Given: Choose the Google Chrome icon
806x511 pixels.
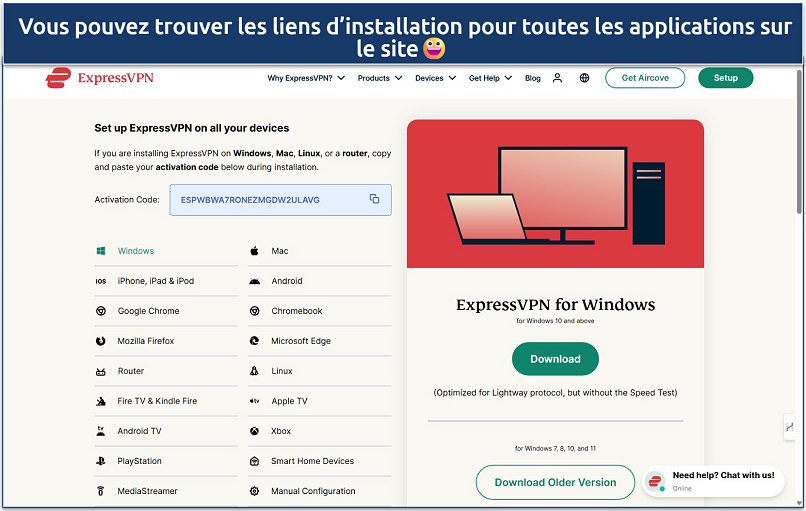Looking at the screenshot, I should click(x=101, y=311).
